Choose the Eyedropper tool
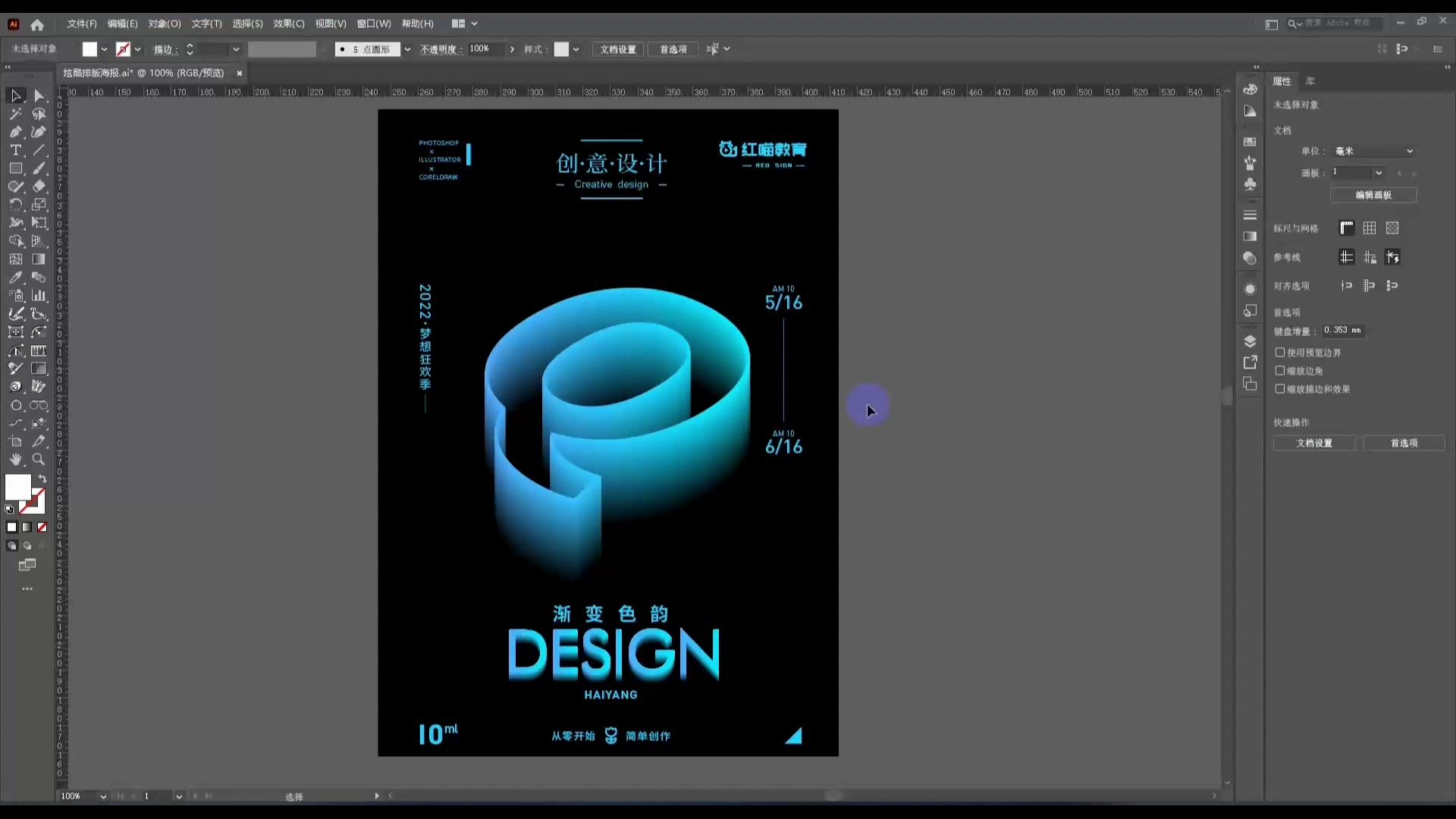Screen dimensions: 1456x819 pyautogui.click(x=16, y=278)
